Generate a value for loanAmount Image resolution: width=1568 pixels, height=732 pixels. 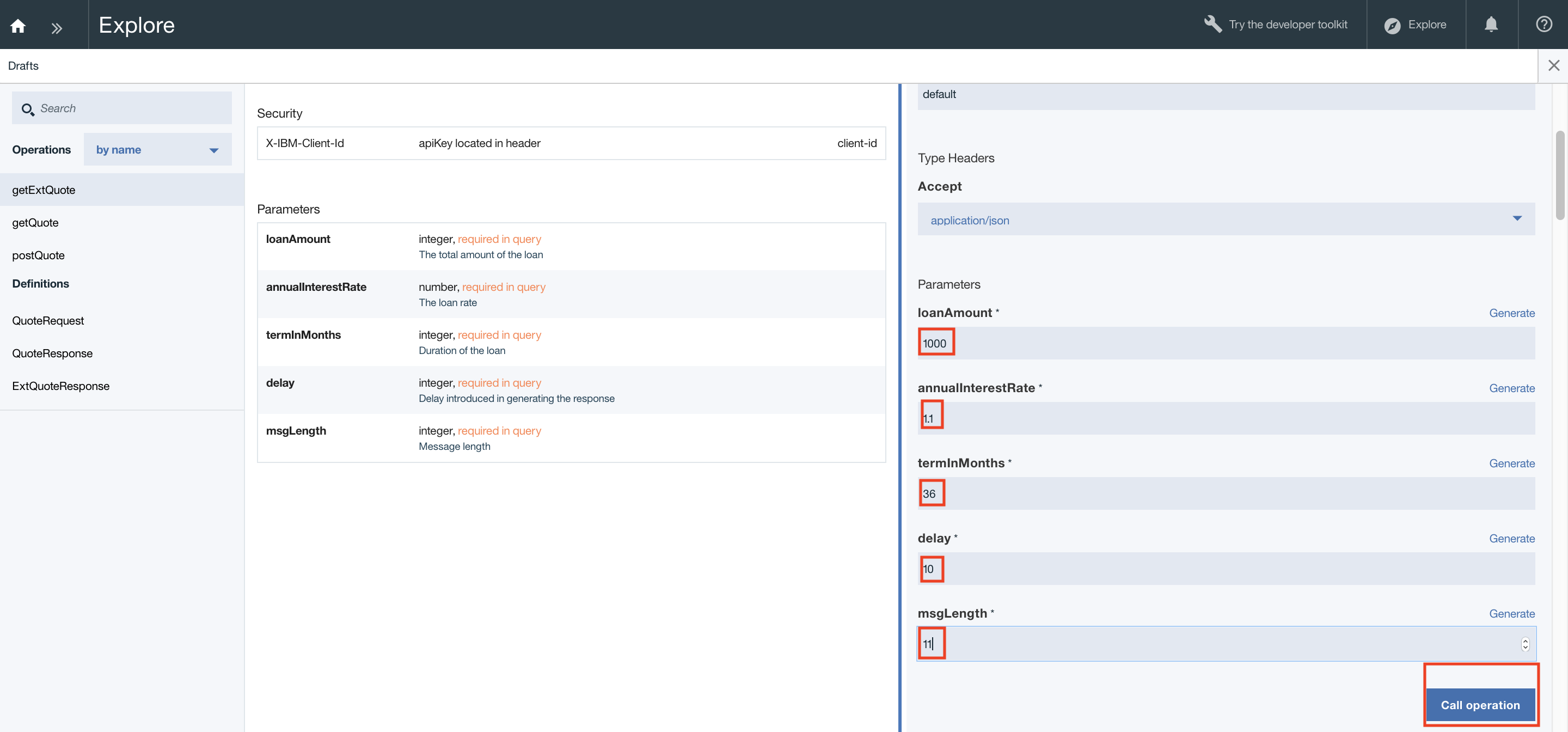(1511, 313)
